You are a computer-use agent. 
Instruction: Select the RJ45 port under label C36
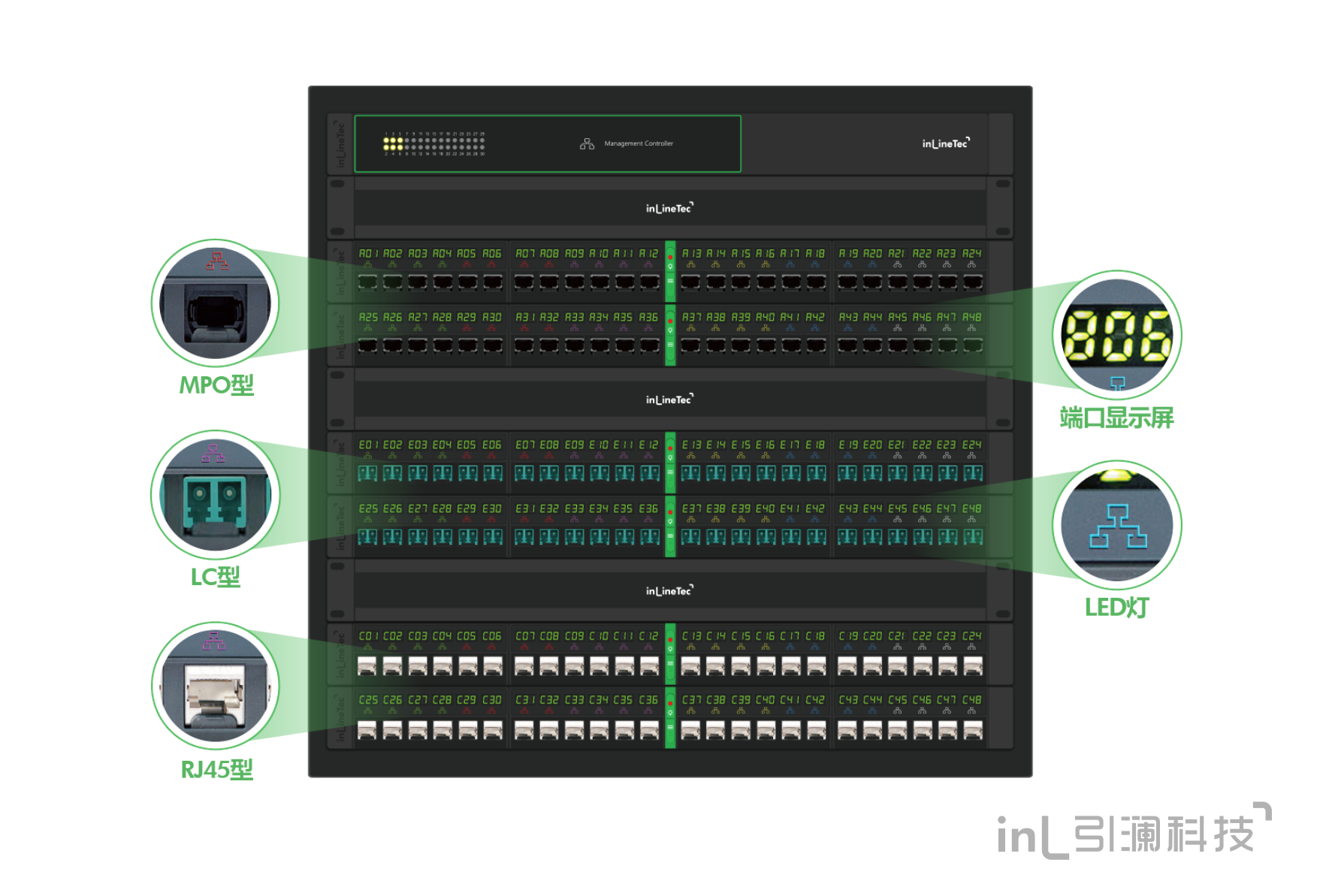[650, 729]
